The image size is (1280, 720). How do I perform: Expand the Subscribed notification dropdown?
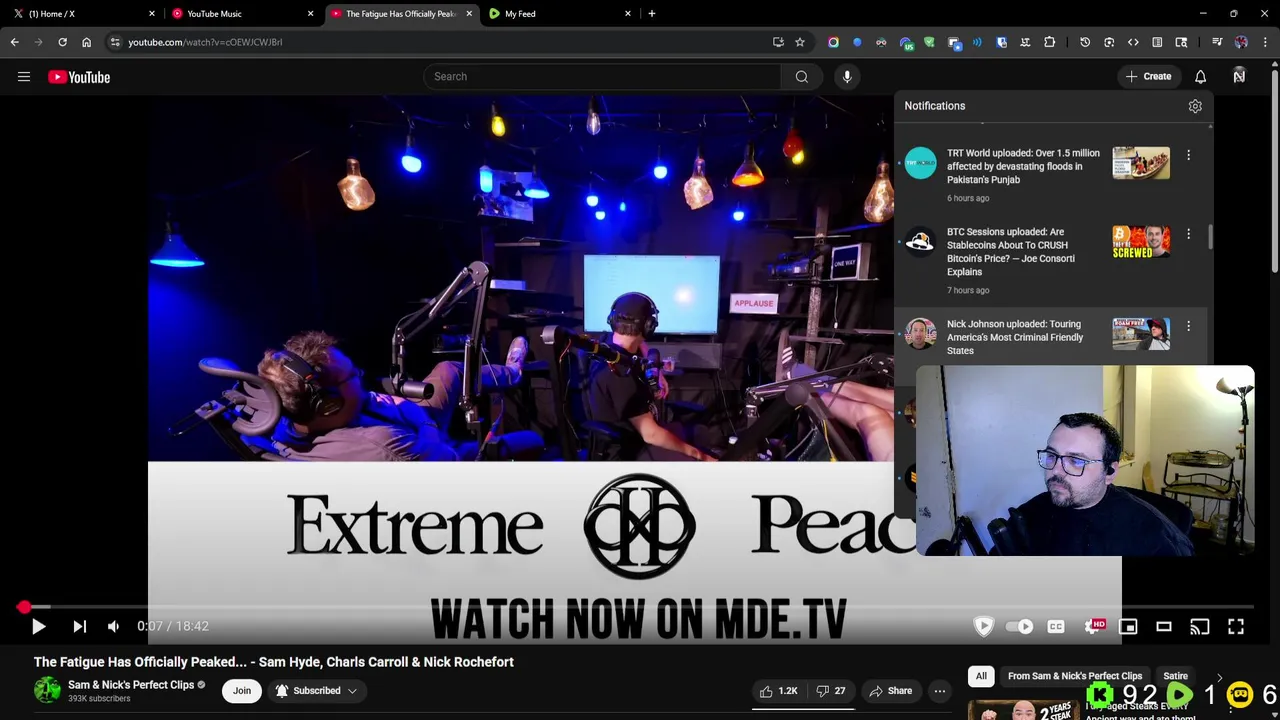(x=316, y=691)
